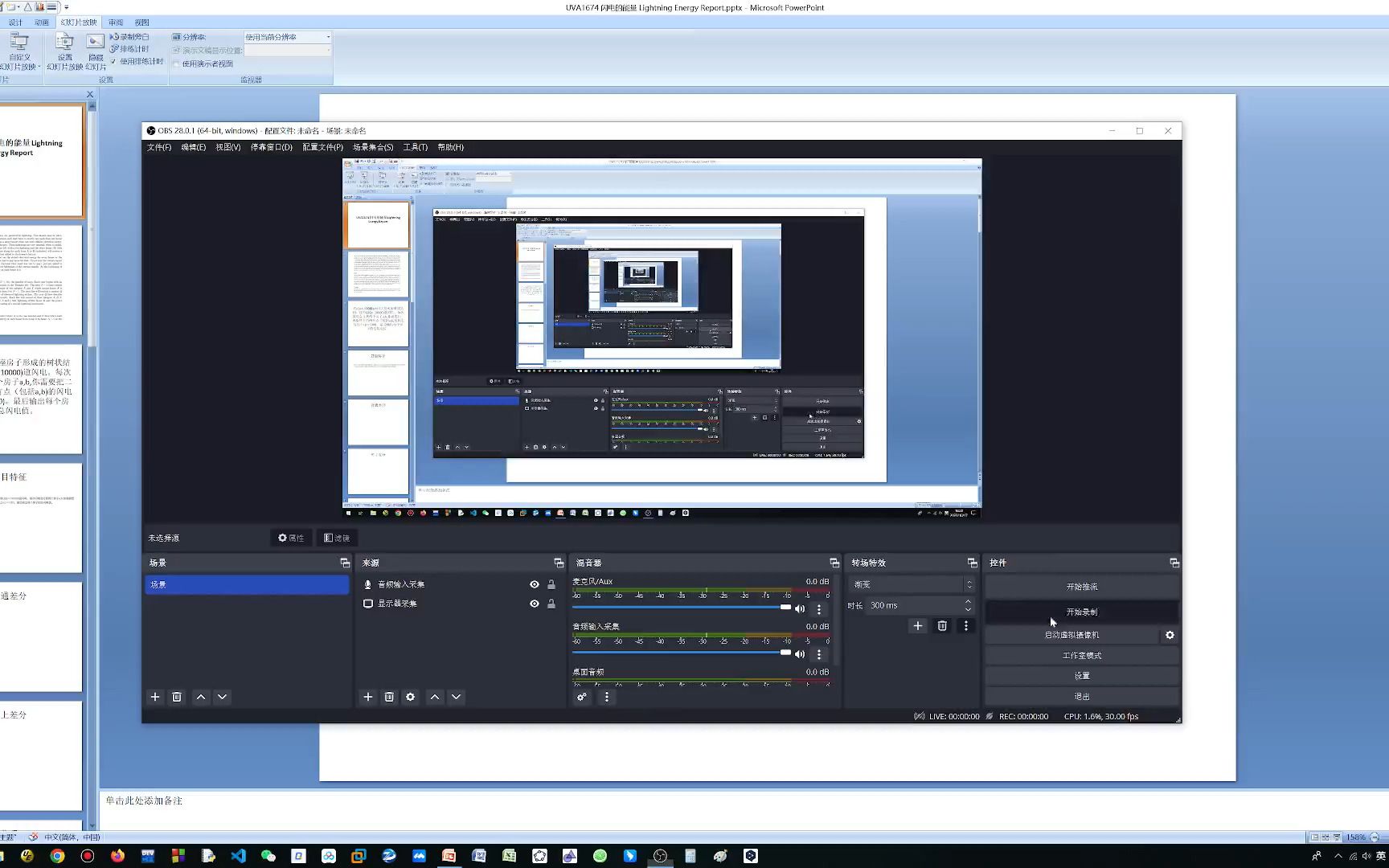Click 退出 button in OBS controls
Screen dimensions: 1389x868
click(x=1082, y=697)
